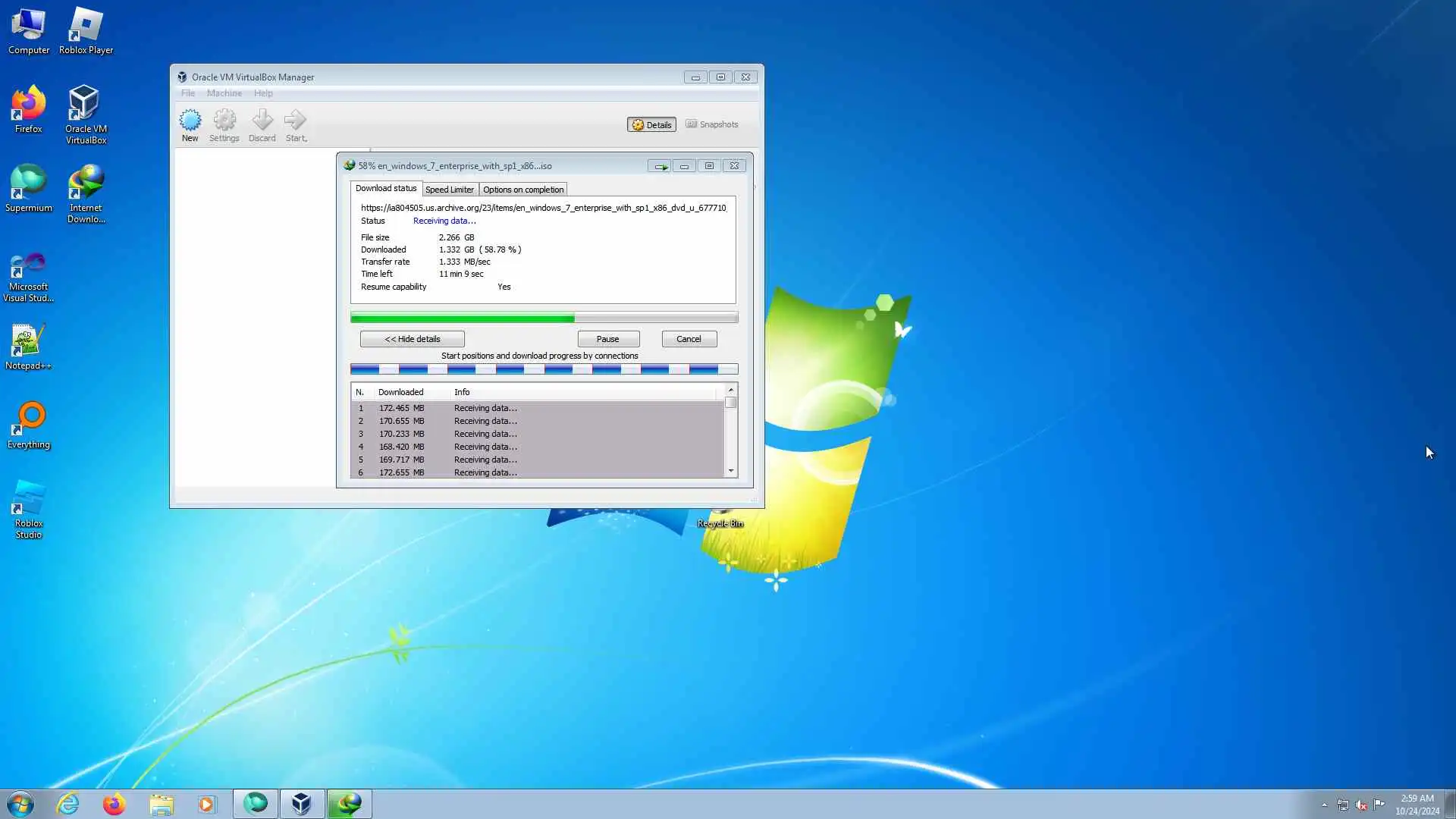The image size is (1456, 819).
Task: Cancel the current download
Action: (689, 339)
